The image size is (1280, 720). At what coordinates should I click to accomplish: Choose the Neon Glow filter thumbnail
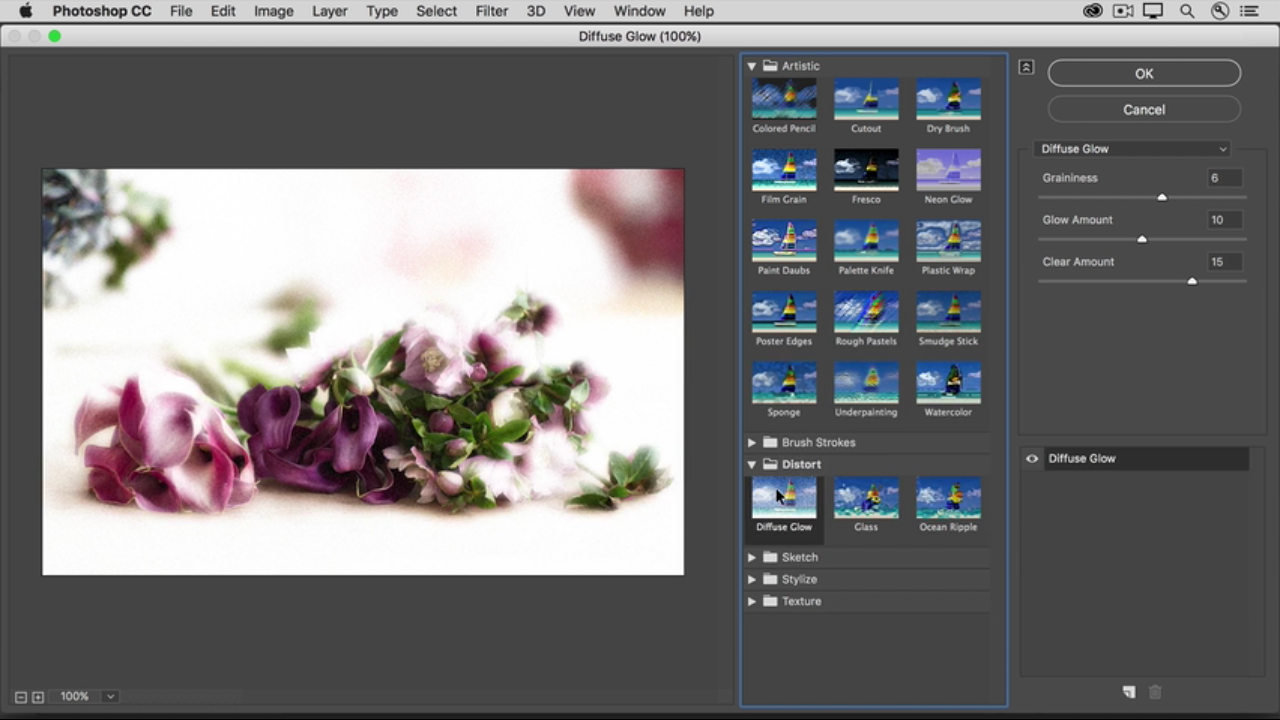948,171
